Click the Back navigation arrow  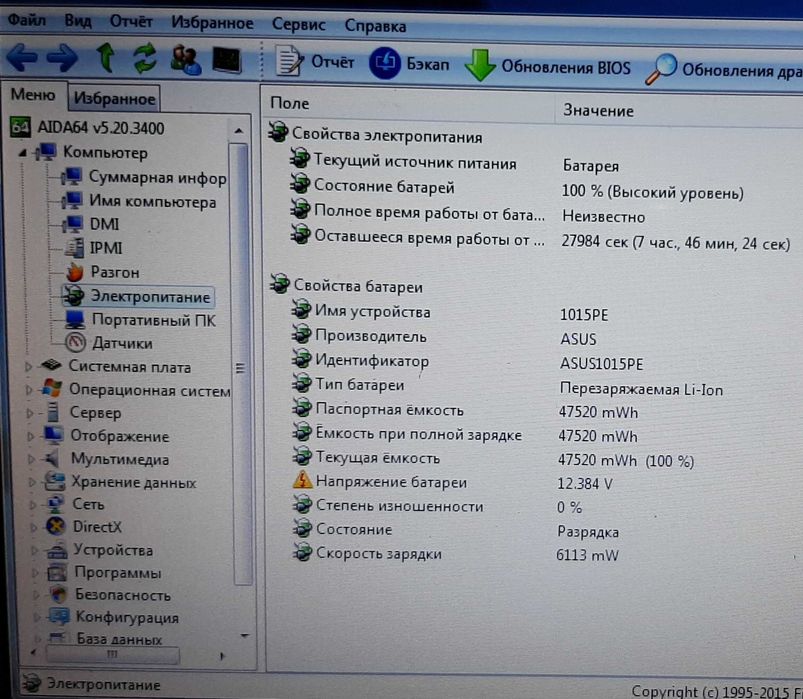pyautogui.click(x=22, y=57)
